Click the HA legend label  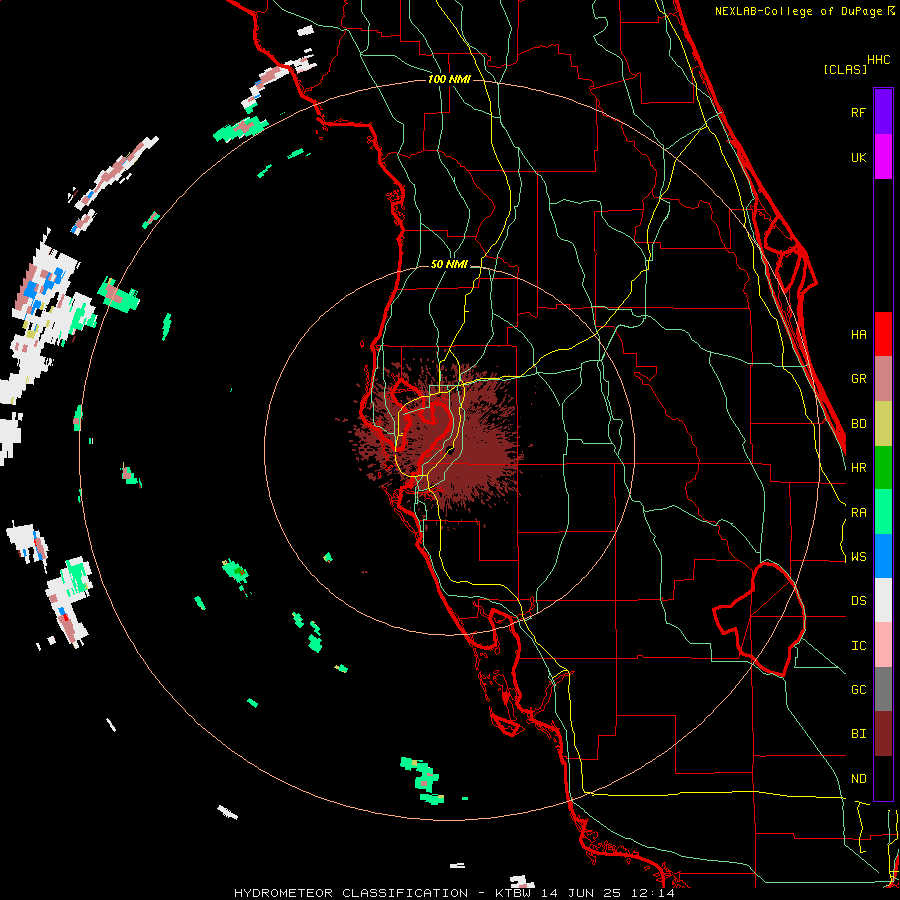pyautogui.click(x=858, y=334)
